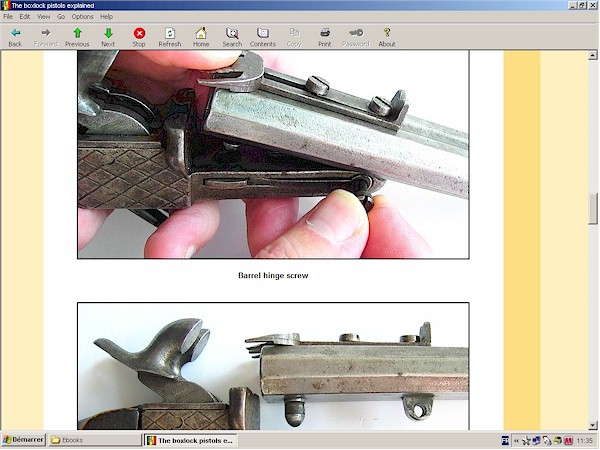Screen dimensions: 600x450
Task: Click the FR language indicator
Action: pyautogui.click(x=505, y=441)
